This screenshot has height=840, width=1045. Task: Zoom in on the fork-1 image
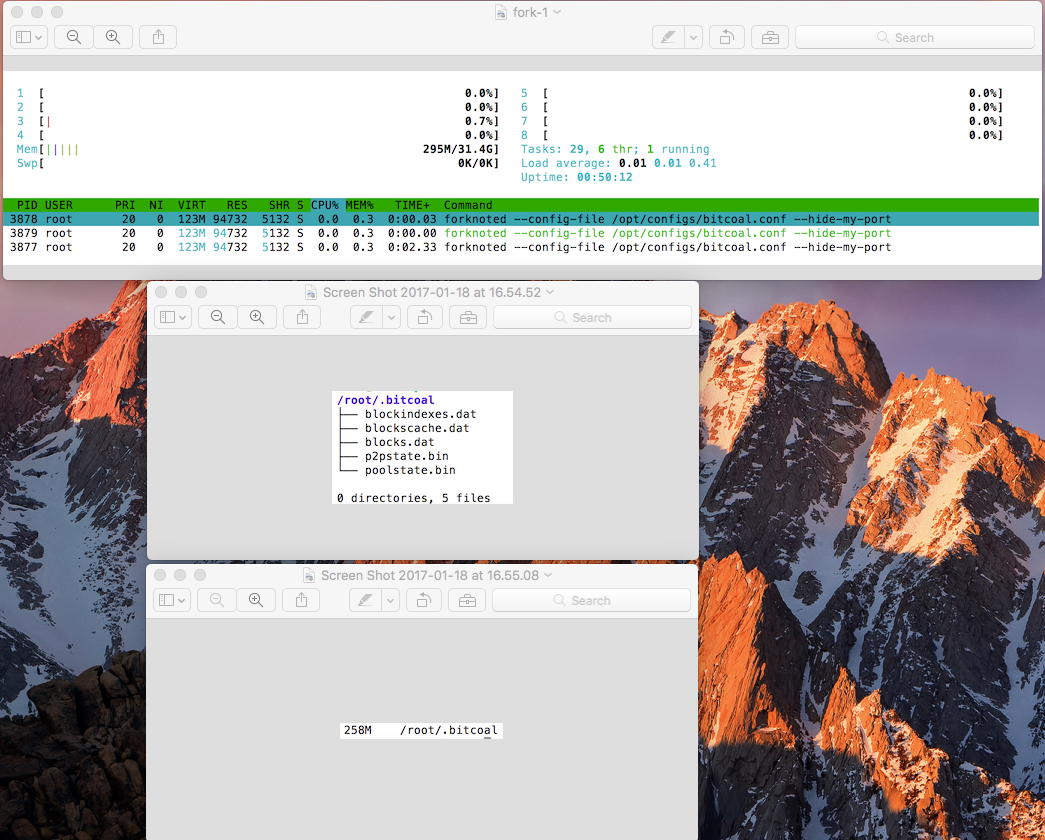pos(113,37)
